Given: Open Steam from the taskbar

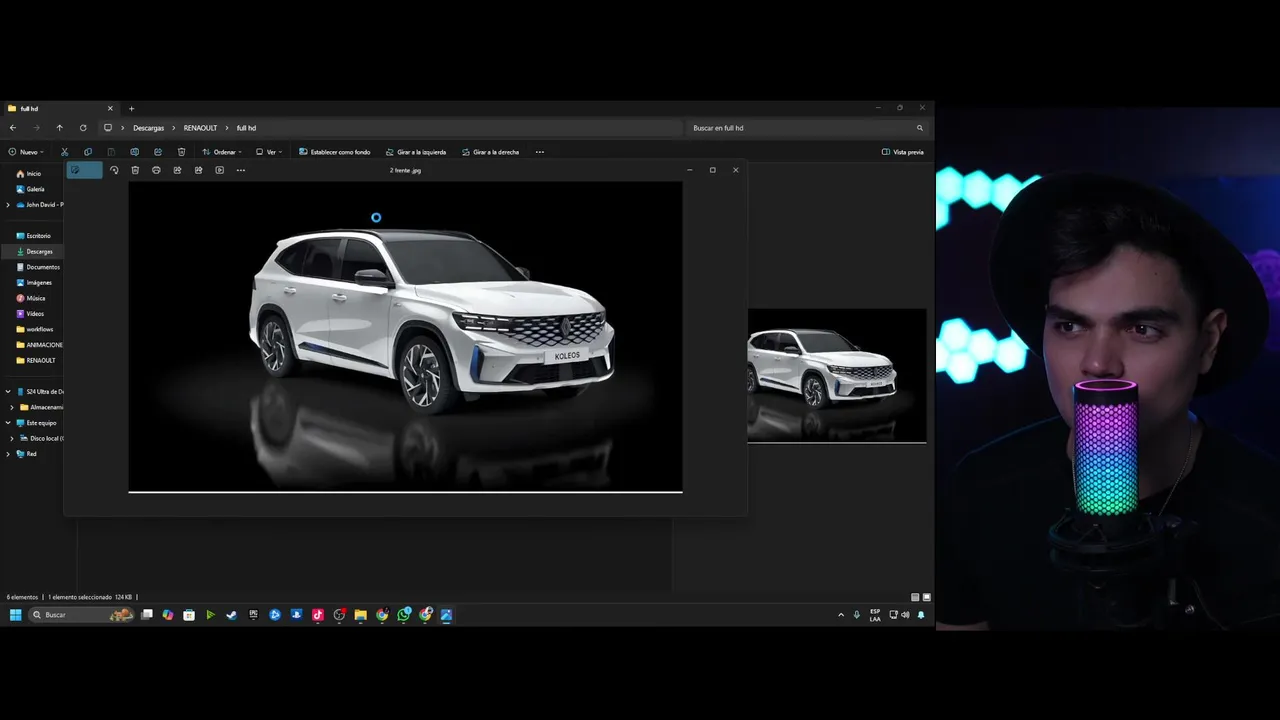Looking at the screenshot, I should tap(232, 615).
